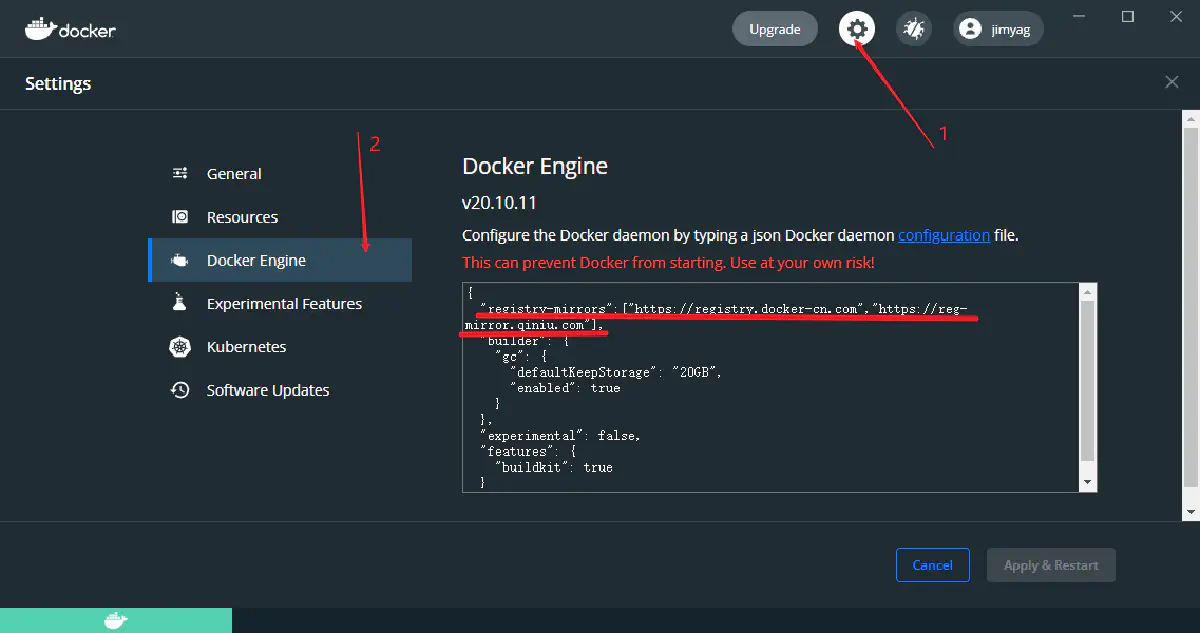Click the Cancel button
This screenshot has height=633, width=1200.
(x=932, y=565)
